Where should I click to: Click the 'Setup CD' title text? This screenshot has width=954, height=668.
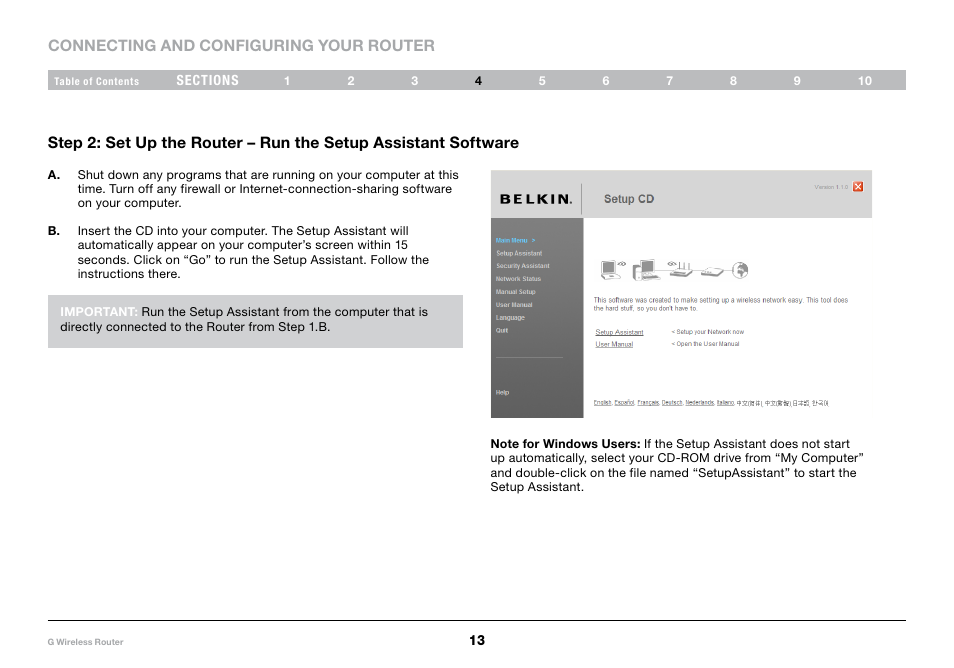pyautogui.click(x=628, y=199)
